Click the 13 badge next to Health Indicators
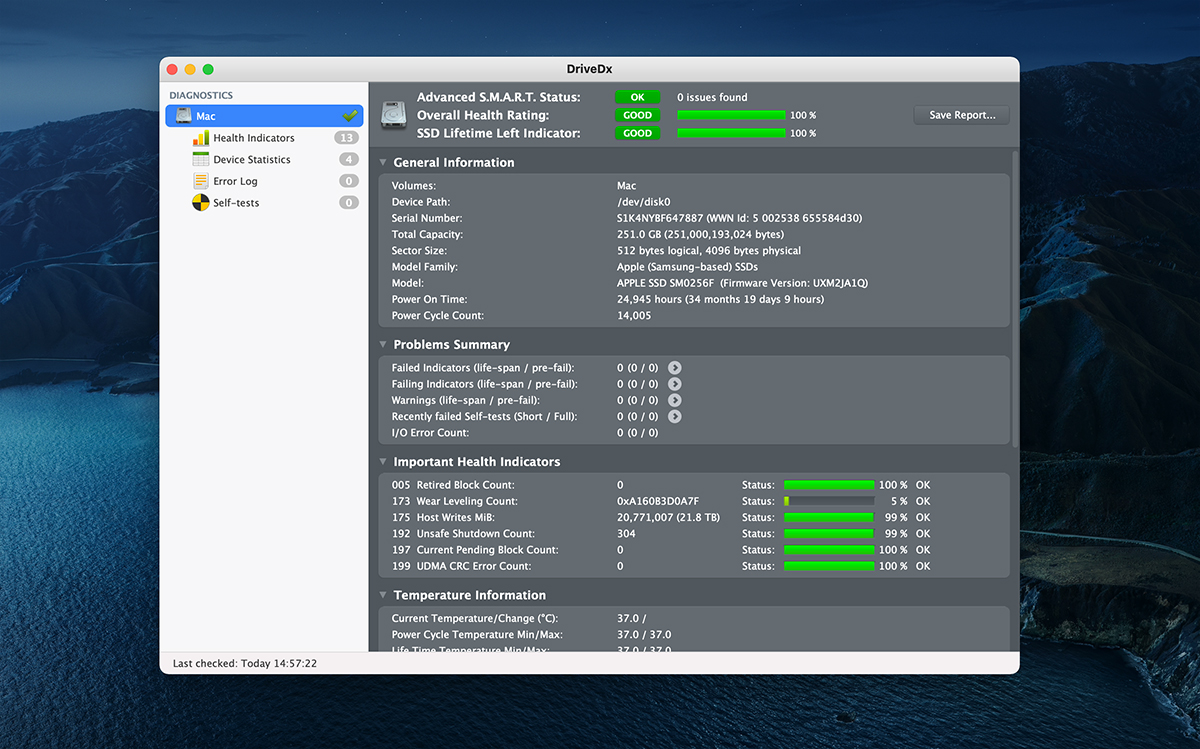The height and width of the screenshot is (749, 1200). point(347,138)
